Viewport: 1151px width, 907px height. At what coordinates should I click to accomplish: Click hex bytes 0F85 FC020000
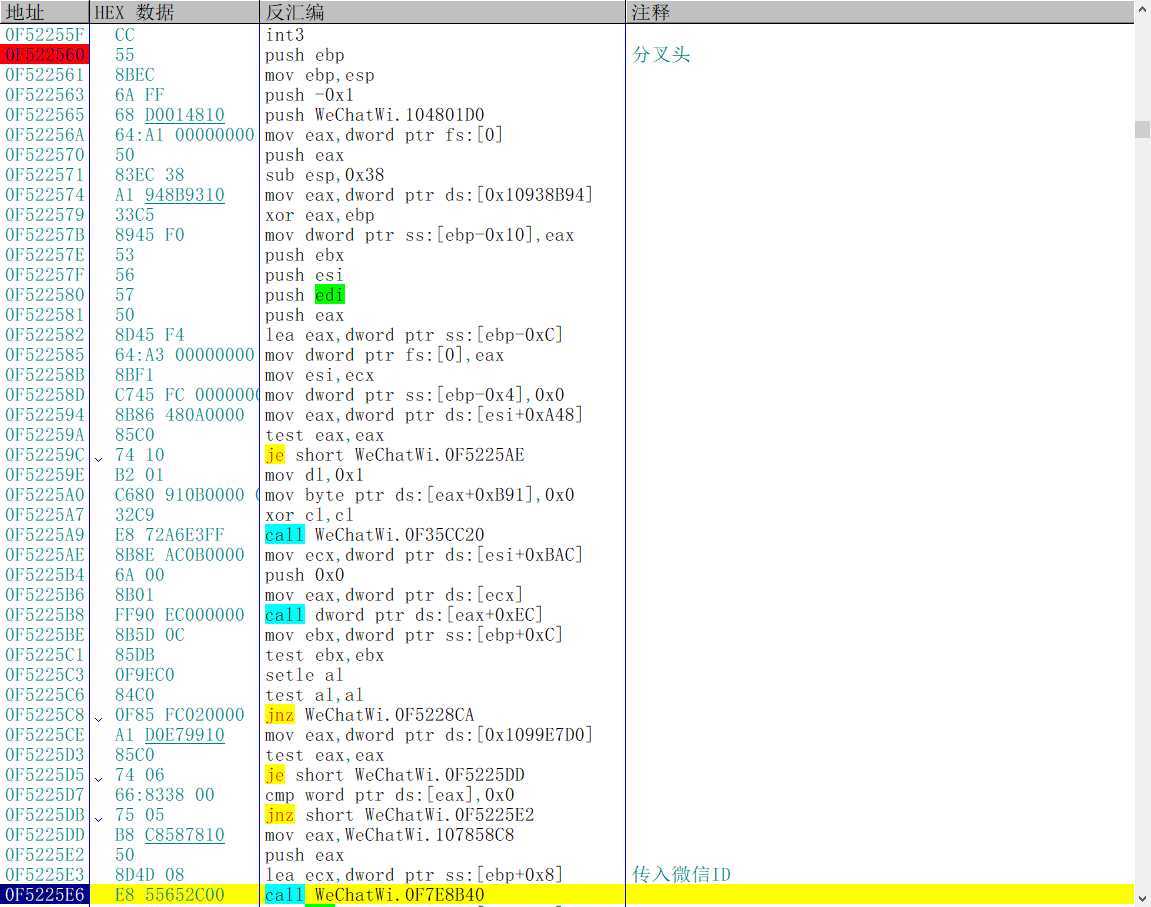(x=179, y=715)
